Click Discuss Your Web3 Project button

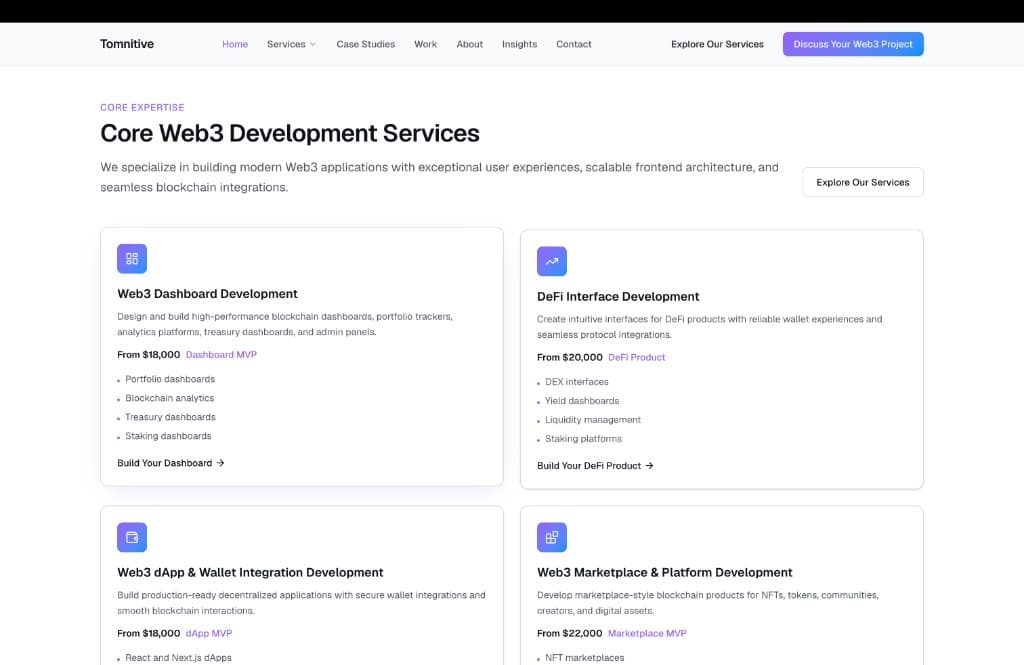click(853, 44)
